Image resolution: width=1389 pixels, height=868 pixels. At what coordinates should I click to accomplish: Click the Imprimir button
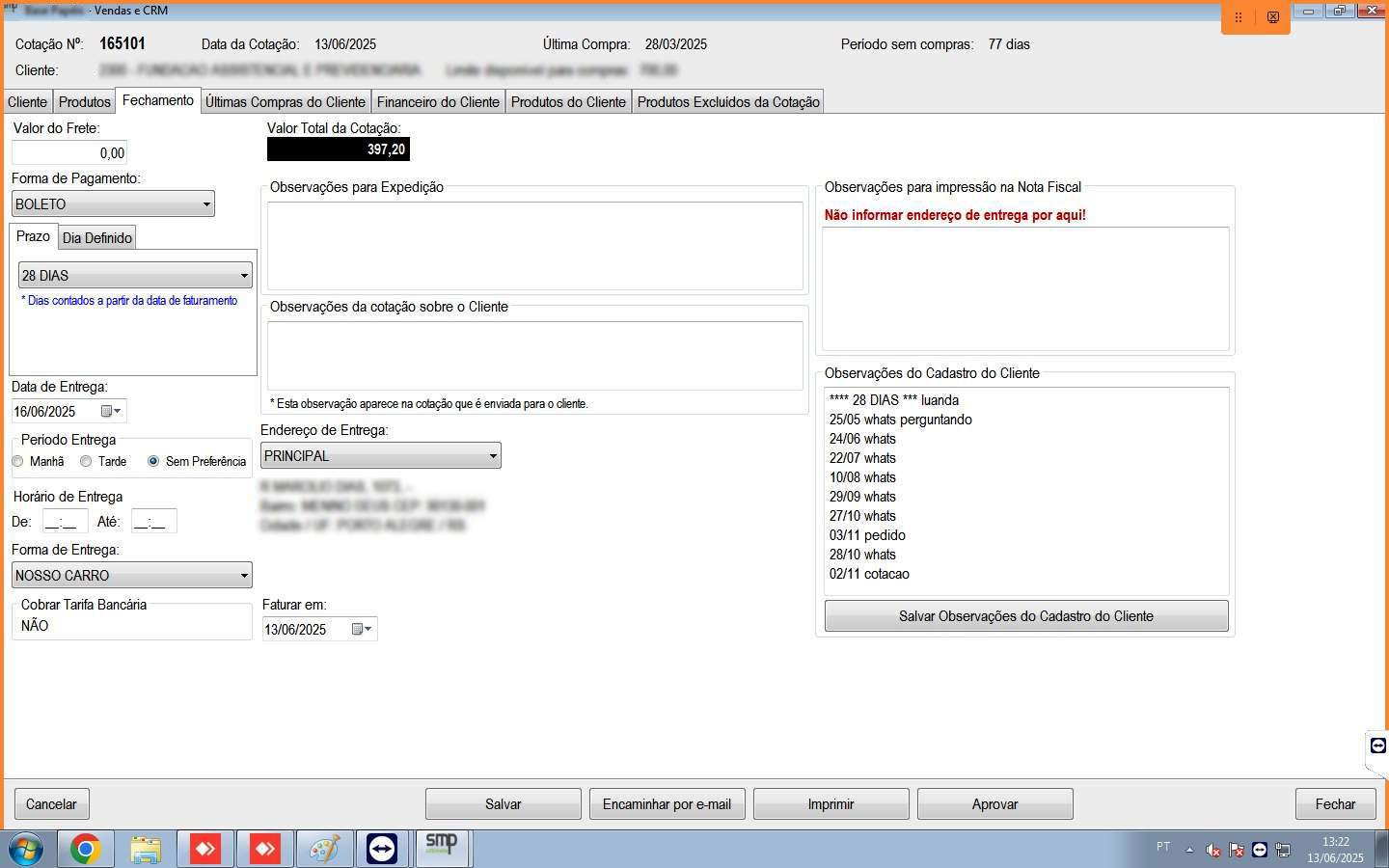point(831,804)
